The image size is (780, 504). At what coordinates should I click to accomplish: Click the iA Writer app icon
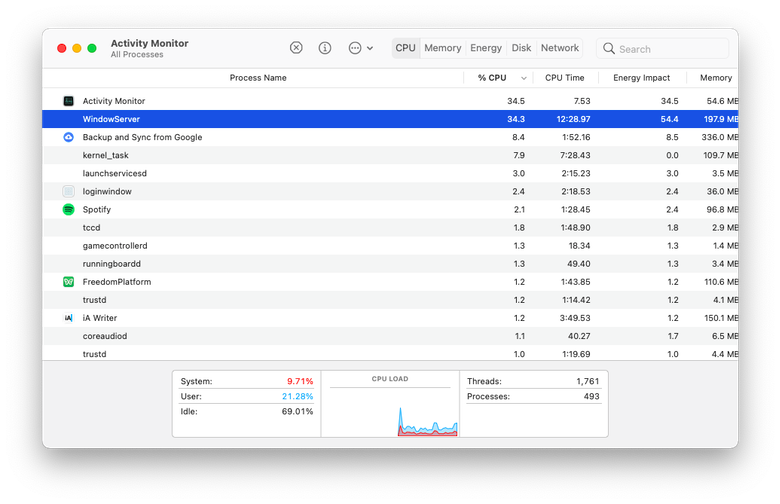pos(69,318)
